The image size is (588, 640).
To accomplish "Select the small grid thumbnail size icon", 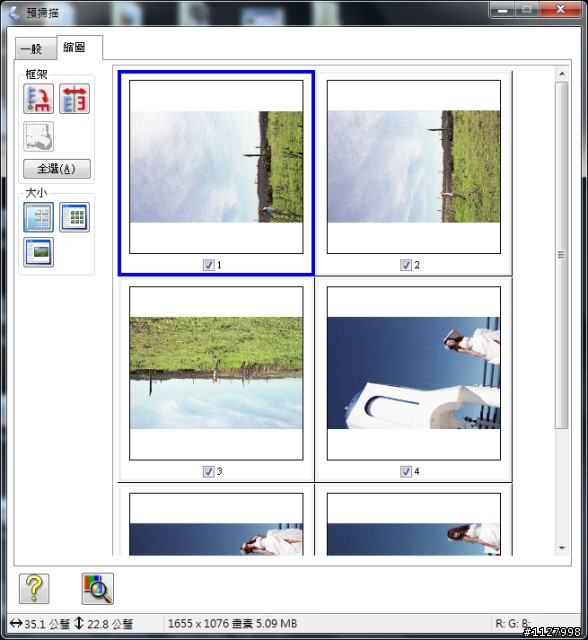I will pos(74,217).
